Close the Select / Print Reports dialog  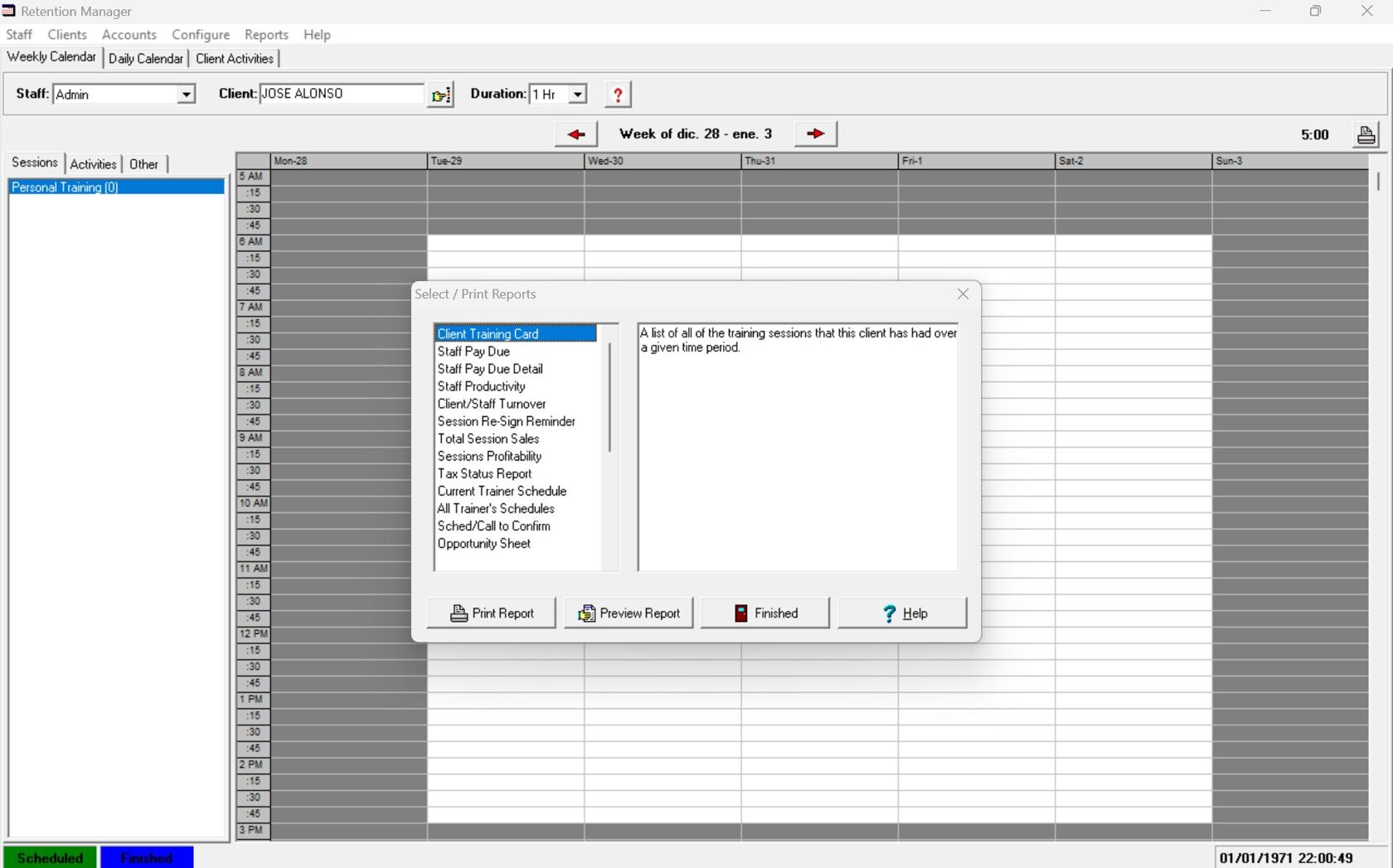(963, 294)
